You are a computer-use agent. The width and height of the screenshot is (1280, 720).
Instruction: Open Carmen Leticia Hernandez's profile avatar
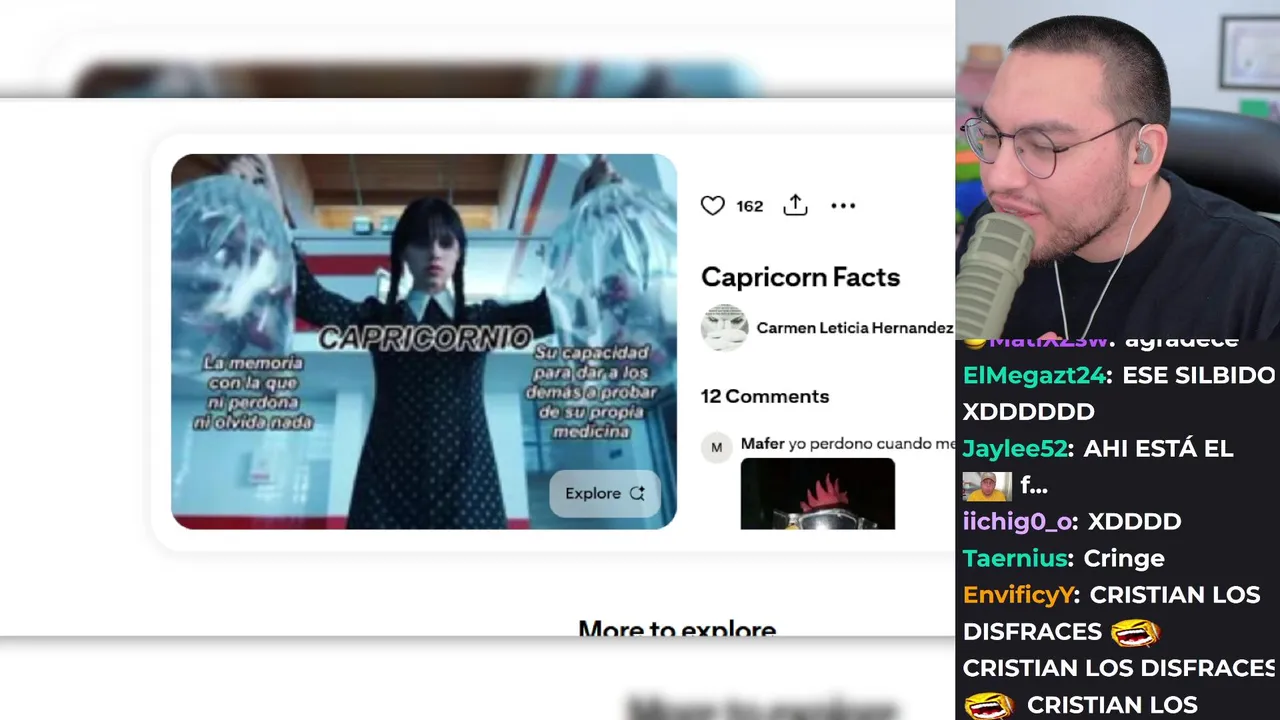[724, 328]
